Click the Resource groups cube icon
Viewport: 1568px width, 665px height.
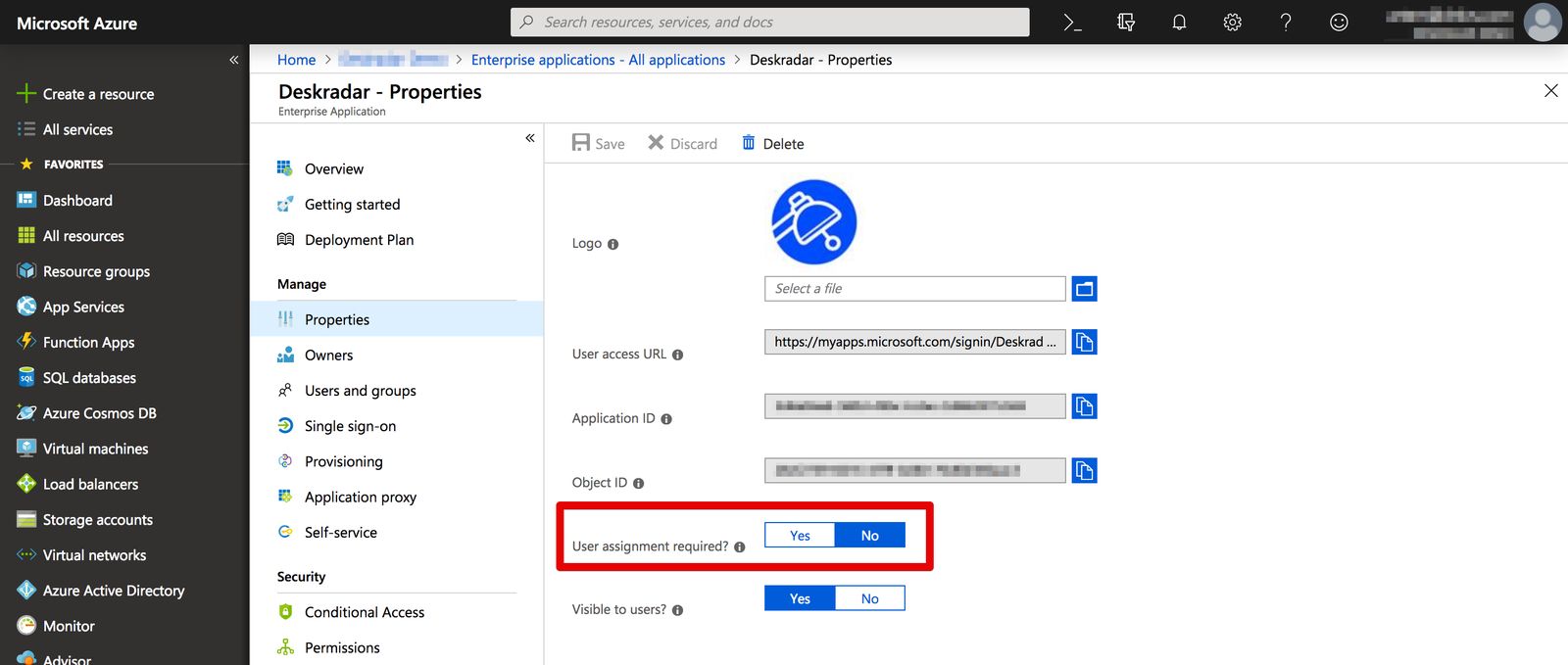pyautogui.click(x=26, y=270)
